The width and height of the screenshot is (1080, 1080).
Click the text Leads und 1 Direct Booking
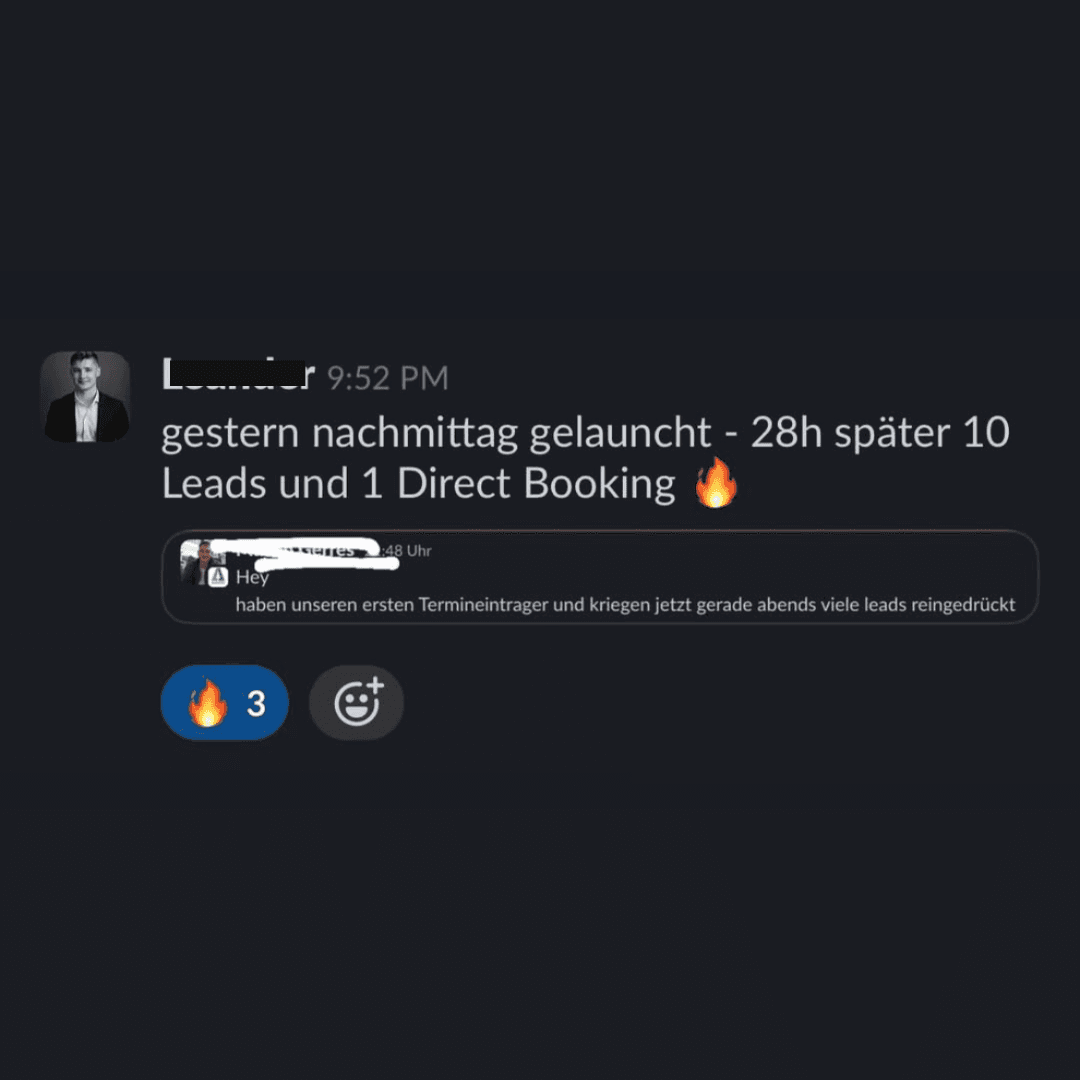click(x=419, y=484)
